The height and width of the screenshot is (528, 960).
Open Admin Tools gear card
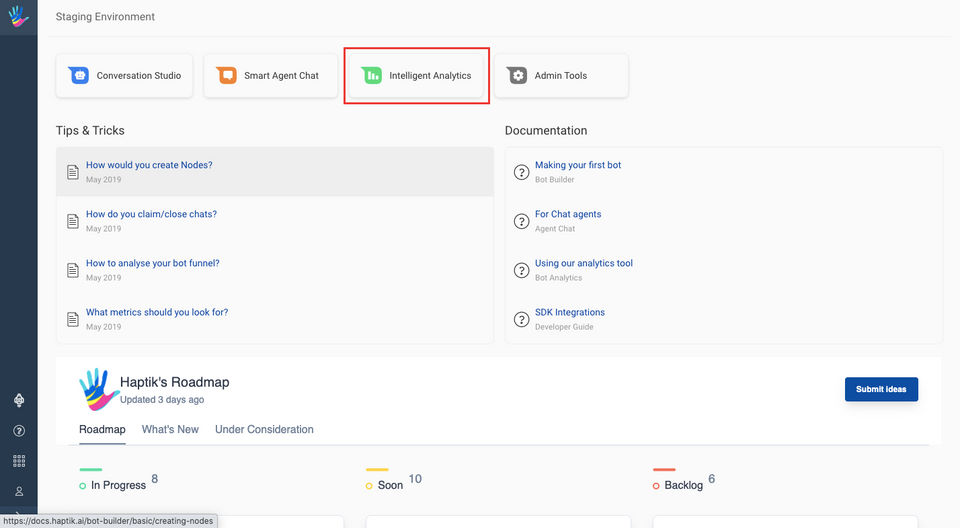561,76
